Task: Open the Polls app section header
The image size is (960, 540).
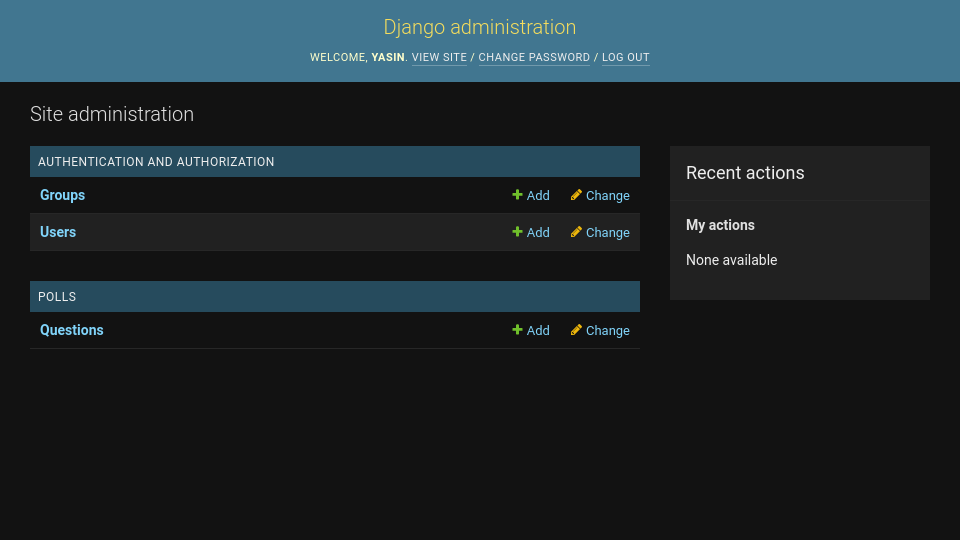Action: [x=57, y=296]
